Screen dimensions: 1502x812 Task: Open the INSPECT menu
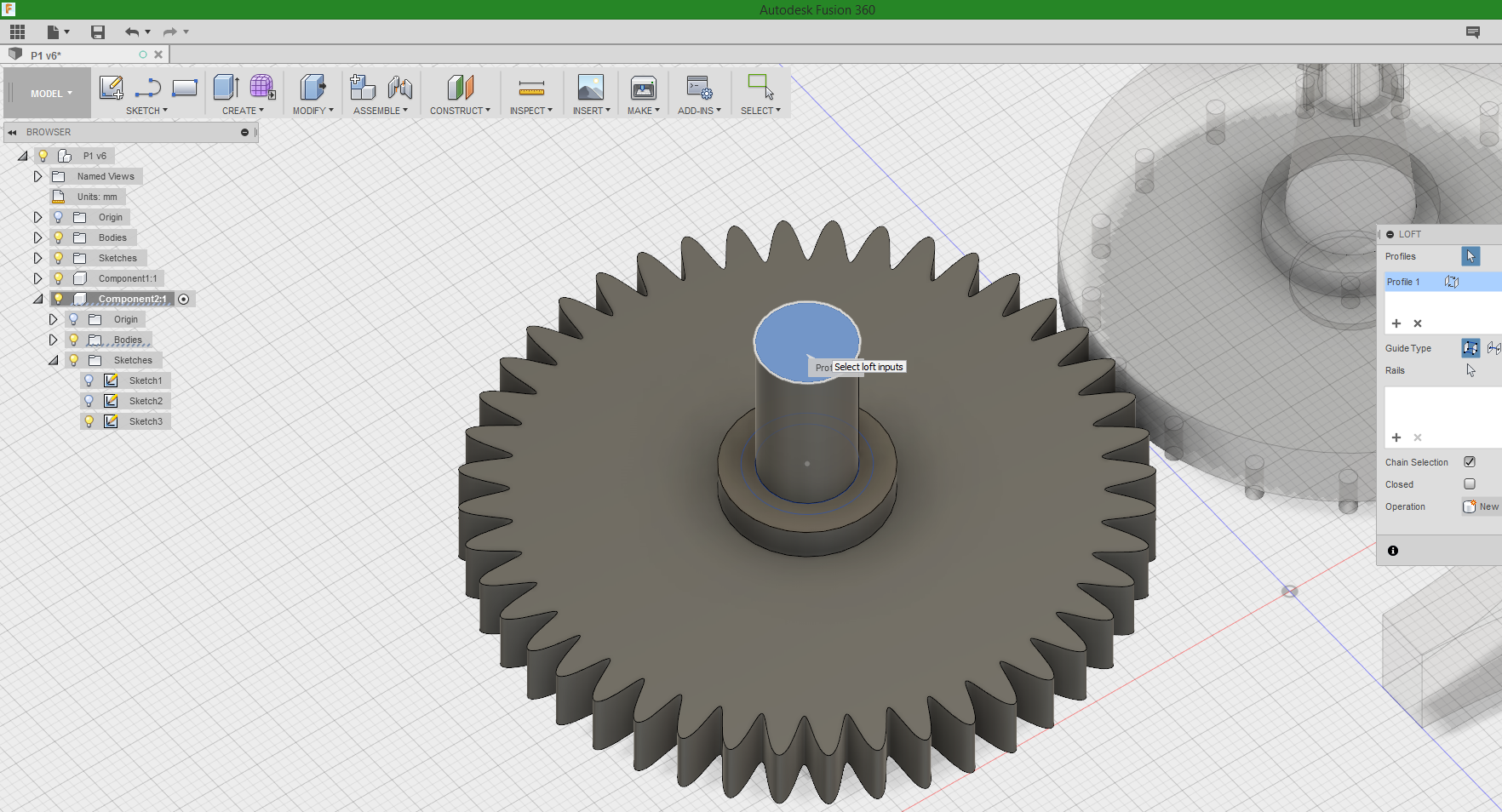click(x=531, y=111)
